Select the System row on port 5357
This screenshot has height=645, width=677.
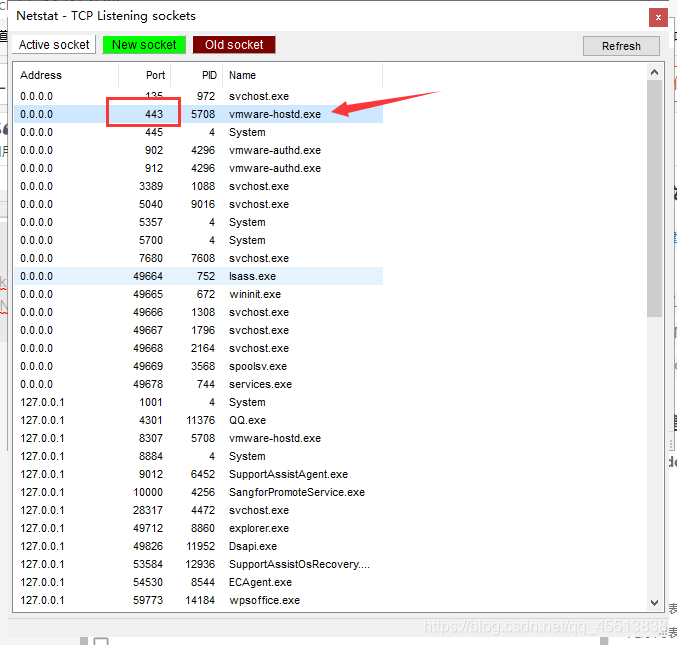(x=199, y=222)
